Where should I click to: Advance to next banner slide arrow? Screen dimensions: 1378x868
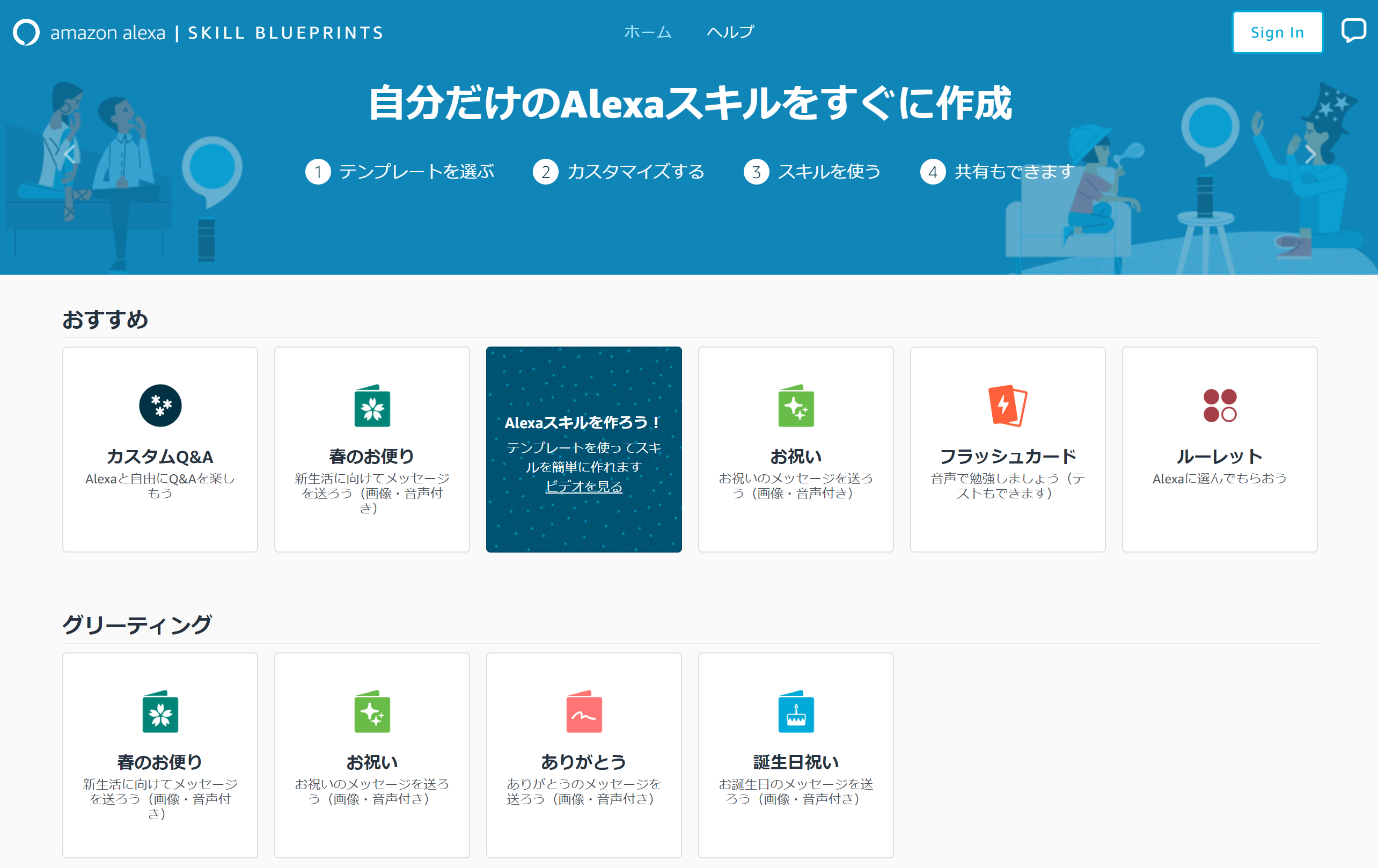[x=1310, y=154]
